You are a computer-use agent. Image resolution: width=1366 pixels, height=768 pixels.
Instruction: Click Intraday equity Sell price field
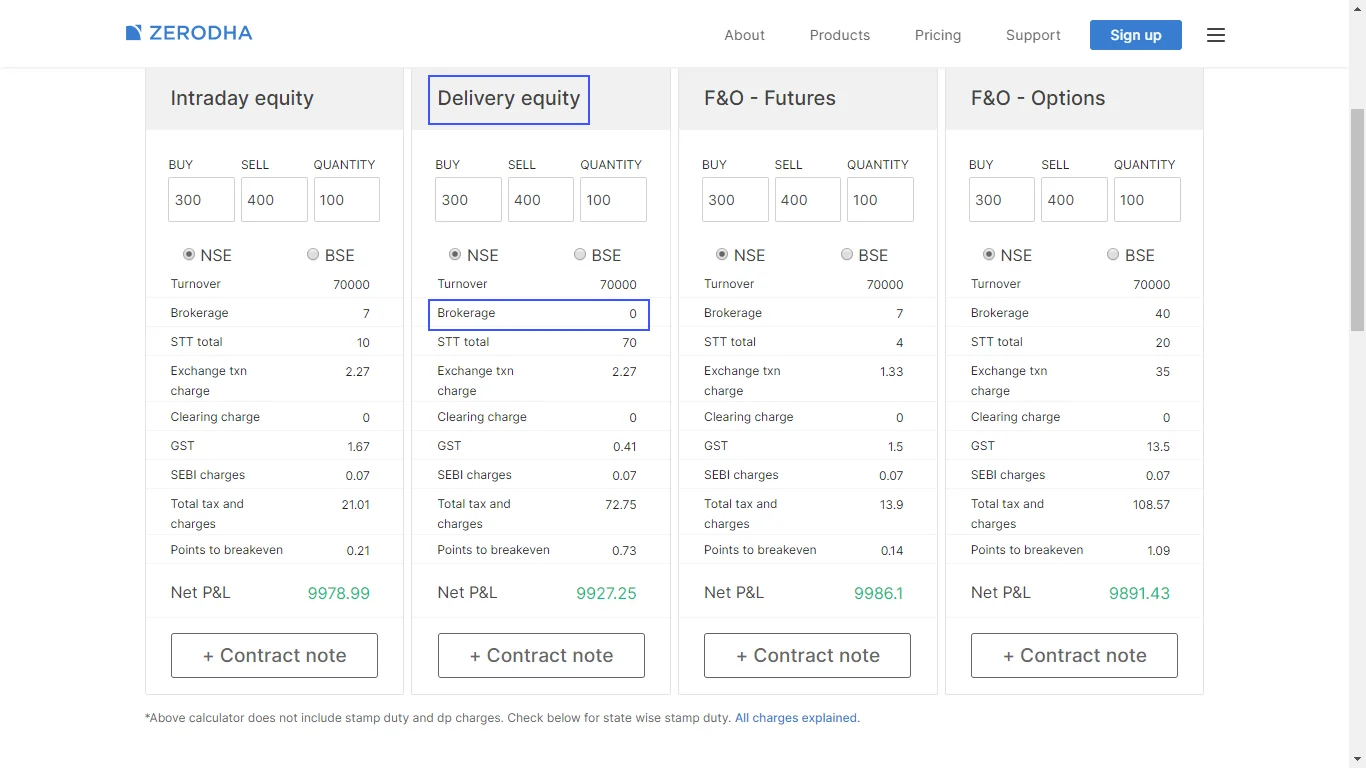pyautogui.click(x=274, y=200)
